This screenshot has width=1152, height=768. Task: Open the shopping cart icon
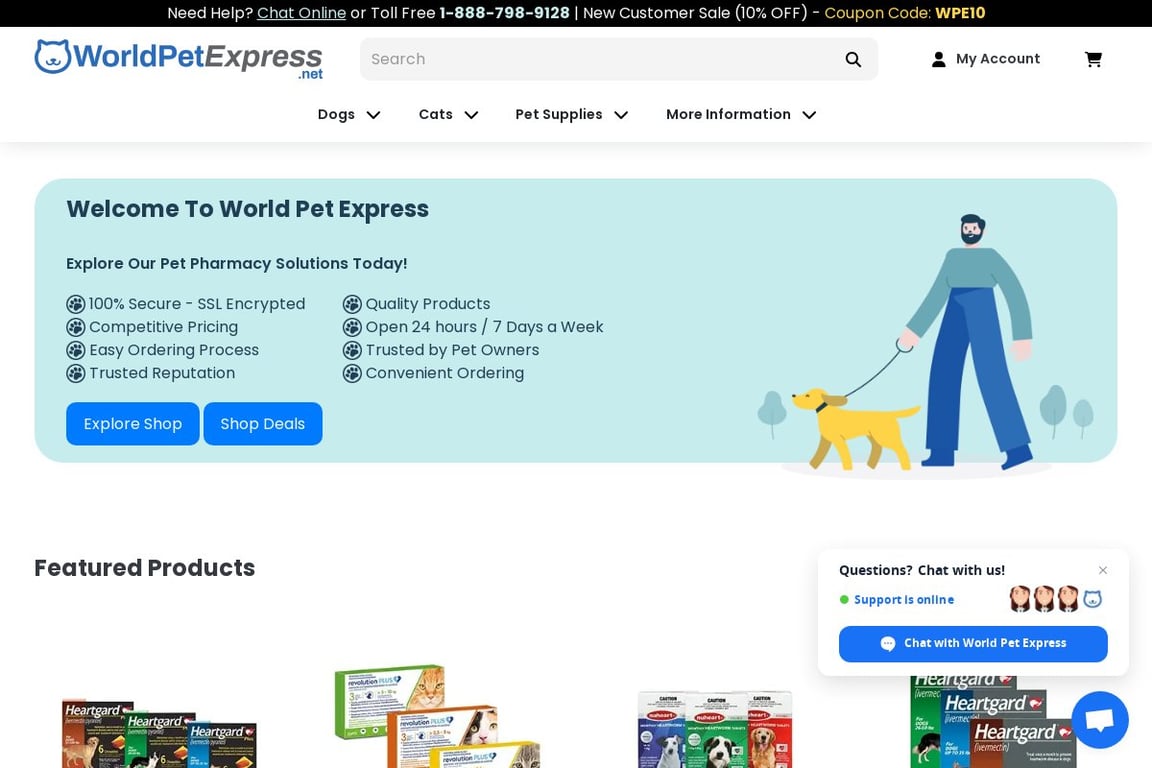(1093, 60)
